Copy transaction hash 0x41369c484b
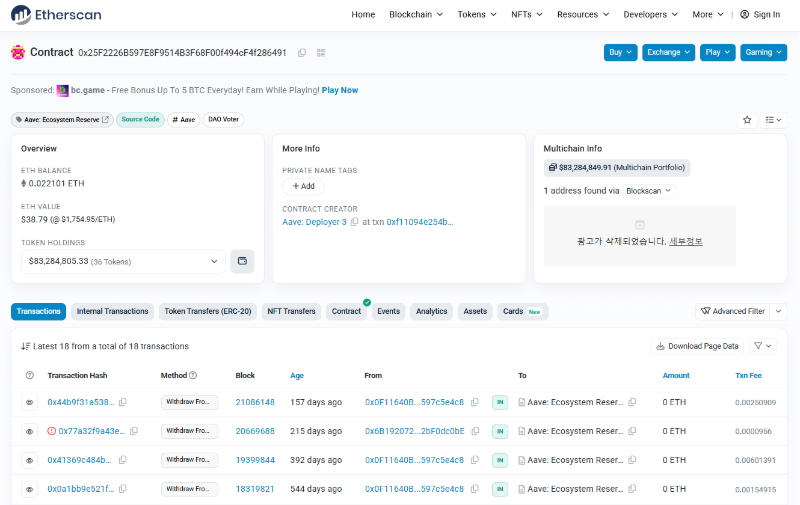This screenshot has height=505, width=800. tap(122, 460)
